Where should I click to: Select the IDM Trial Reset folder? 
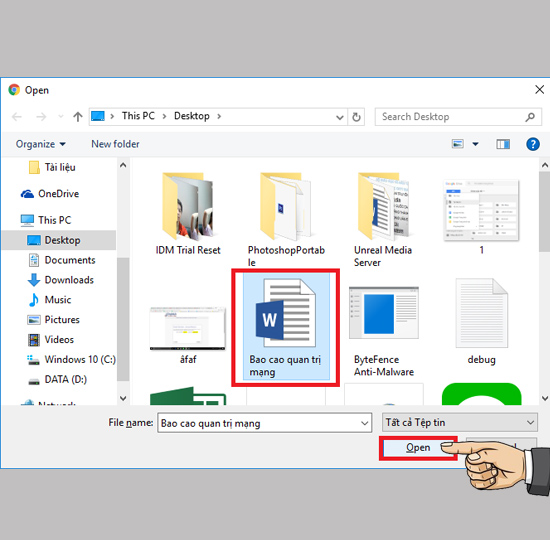click(188, 213)
